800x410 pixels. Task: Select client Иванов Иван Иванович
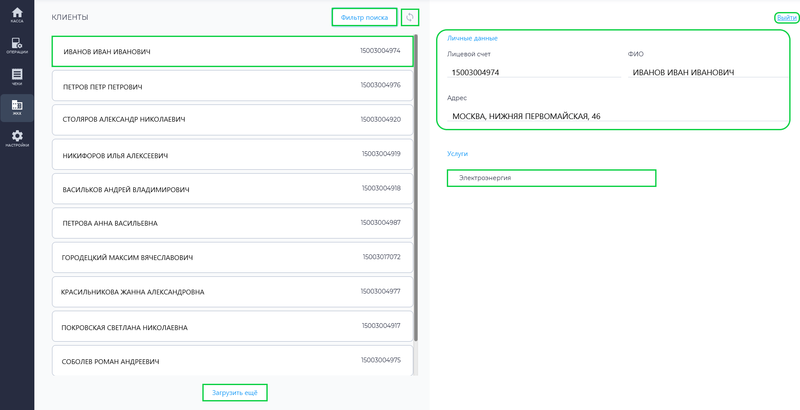pos(231,51)
